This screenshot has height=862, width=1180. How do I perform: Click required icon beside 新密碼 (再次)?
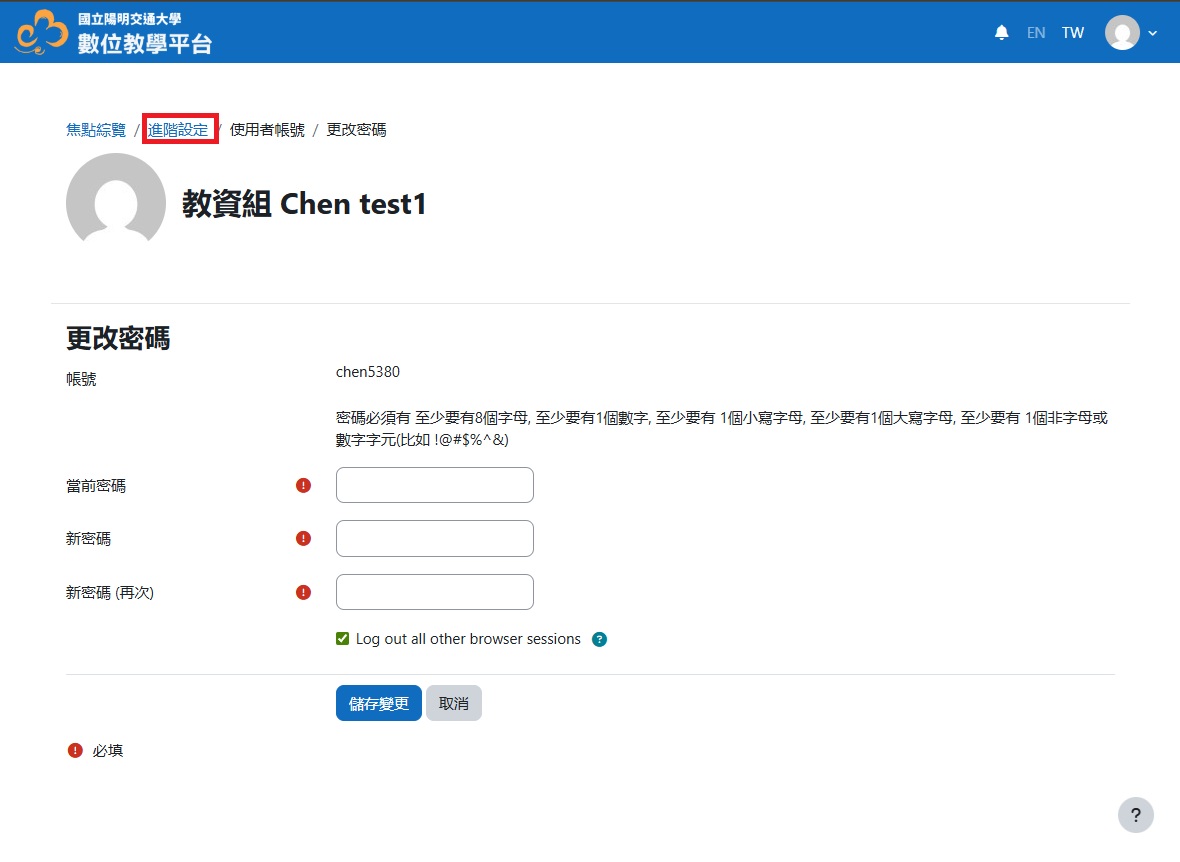pos(304,592)
